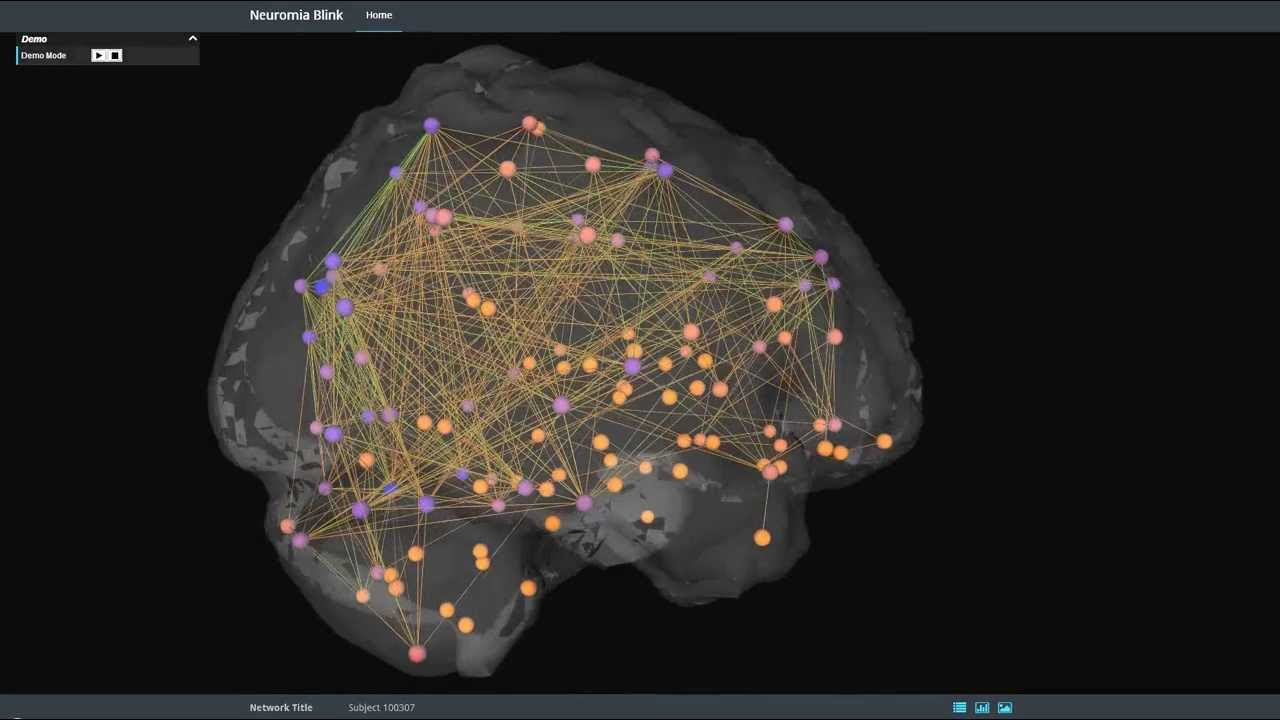Collapse the Demo panel chevron
The width and height of the screenshot is (1280, 720).
192,39
